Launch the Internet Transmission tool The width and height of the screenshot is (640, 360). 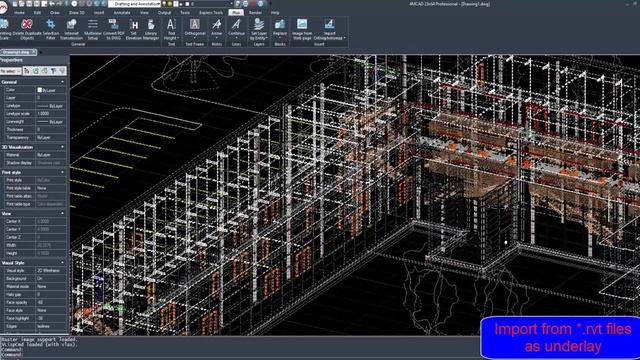pyautogui.click(x=71, y=29)
